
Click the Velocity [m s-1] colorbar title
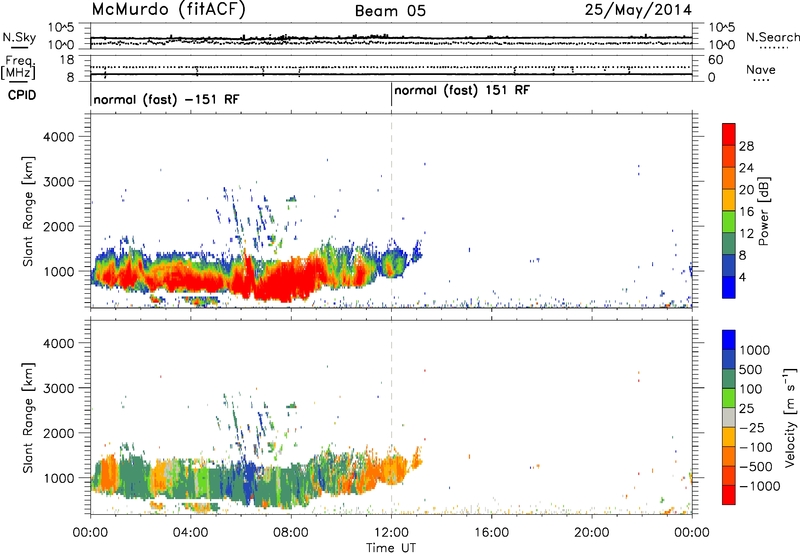click(790, 417)
